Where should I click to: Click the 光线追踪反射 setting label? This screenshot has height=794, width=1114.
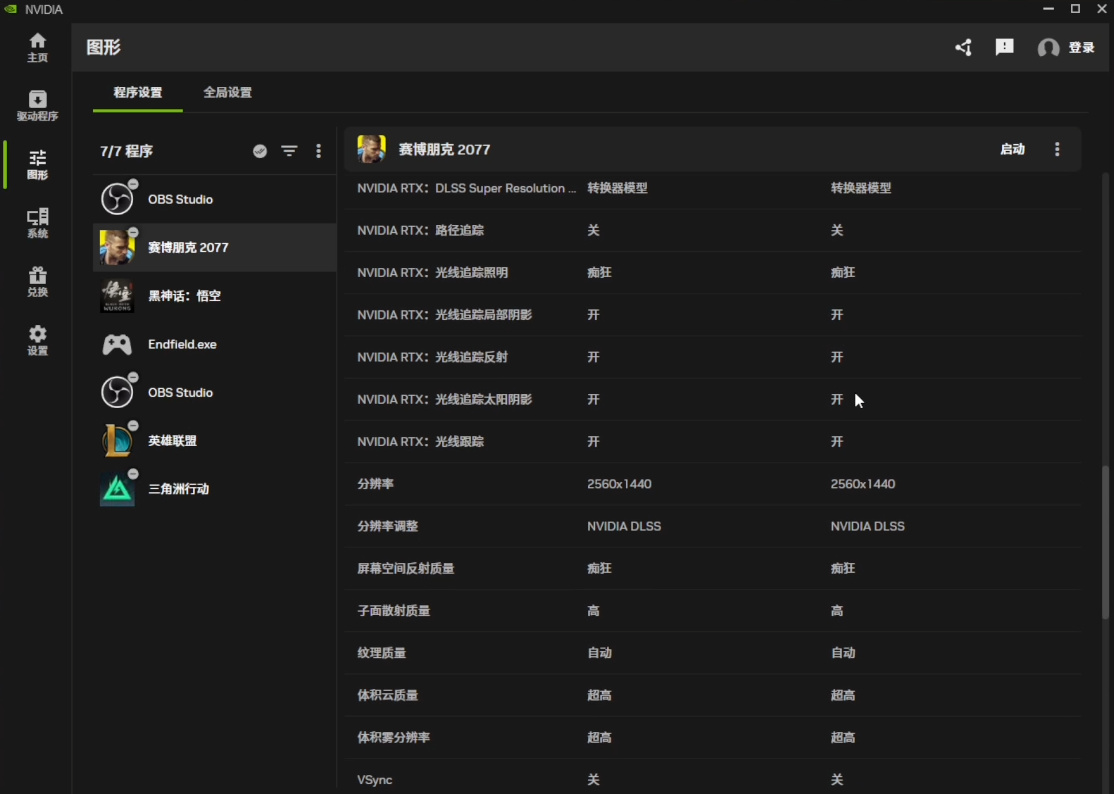click(433, 357)
